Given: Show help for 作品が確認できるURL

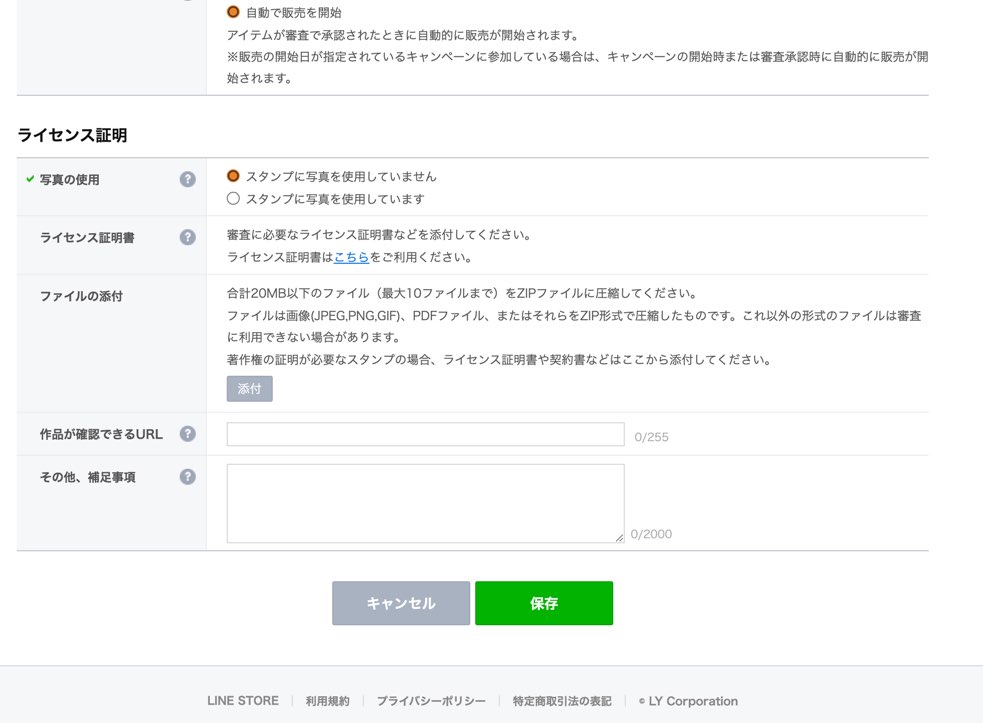Looking at the screenshot, I should tap(187, 434).
